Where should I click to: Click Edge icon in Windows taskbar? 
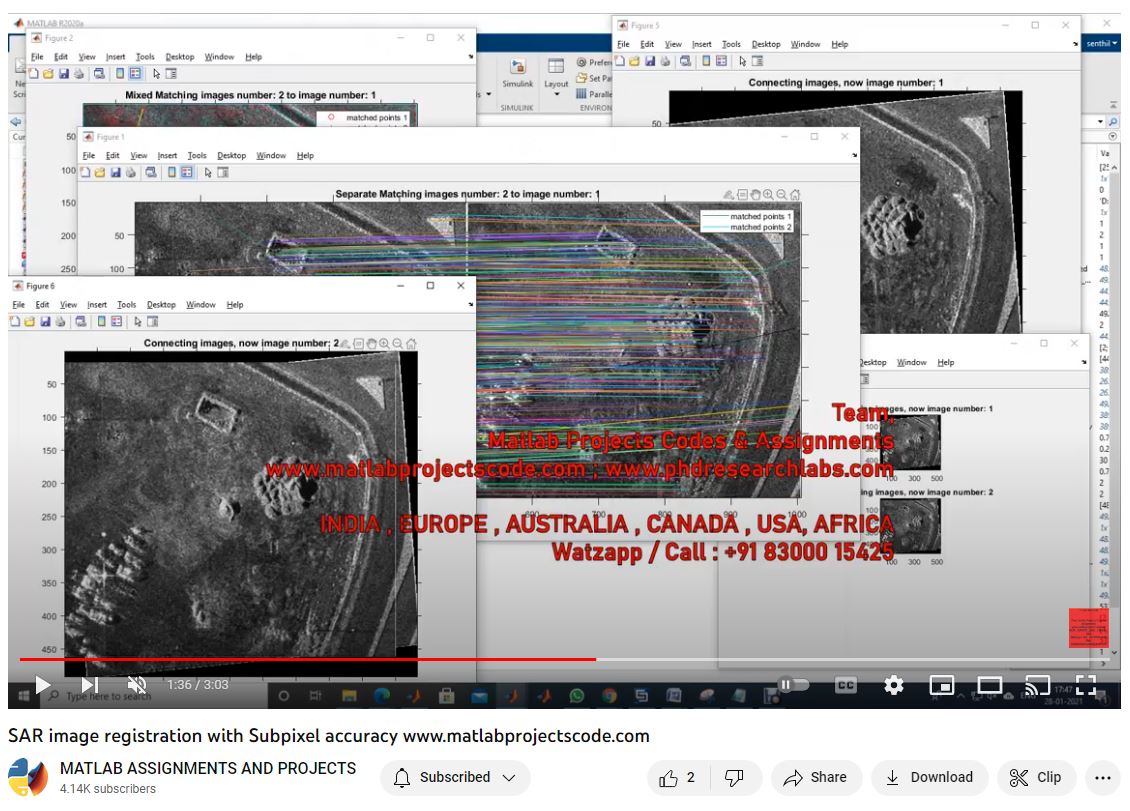coord(381,695)
